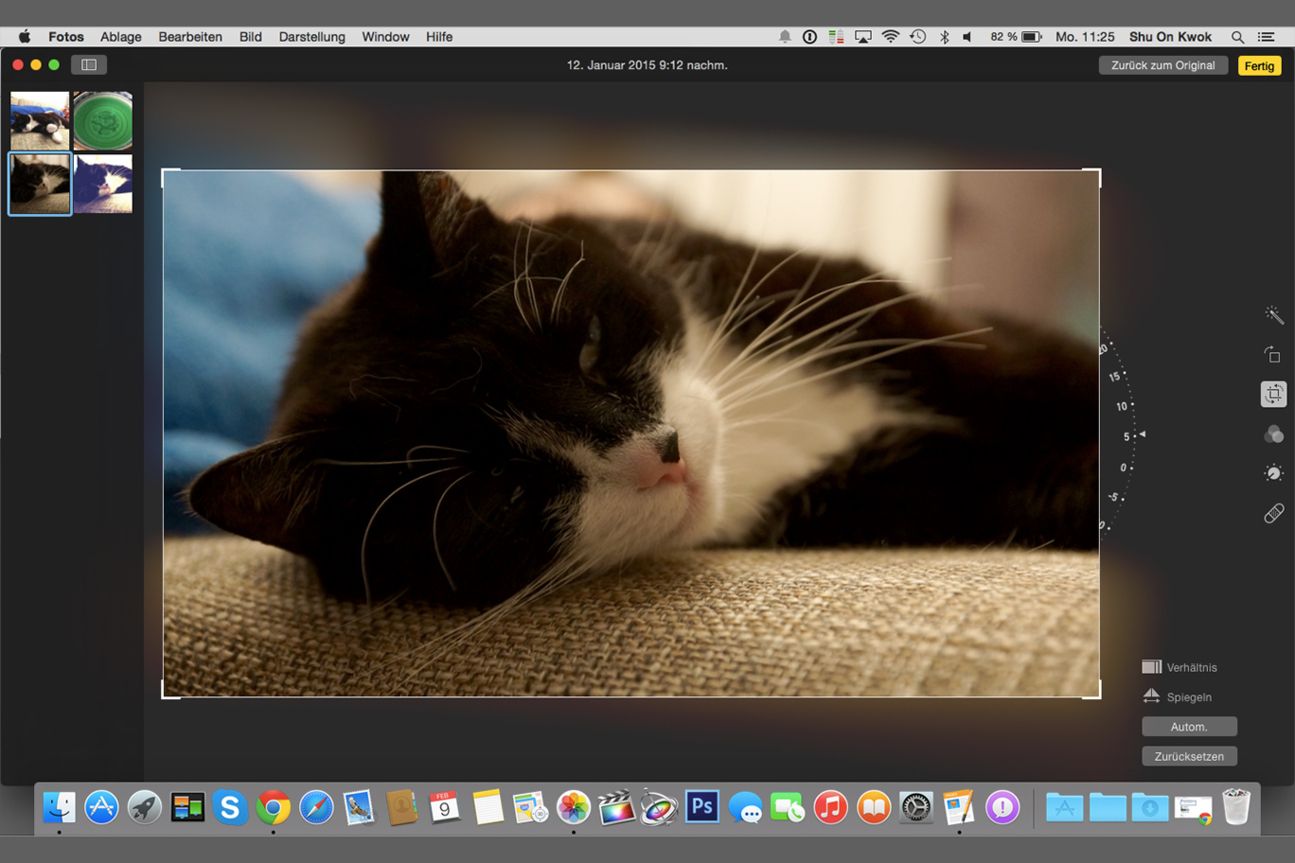1295x863 pixels.
Task: Select the Crop tool icon
Action: pyautogui.click(x=1273, y=394)
